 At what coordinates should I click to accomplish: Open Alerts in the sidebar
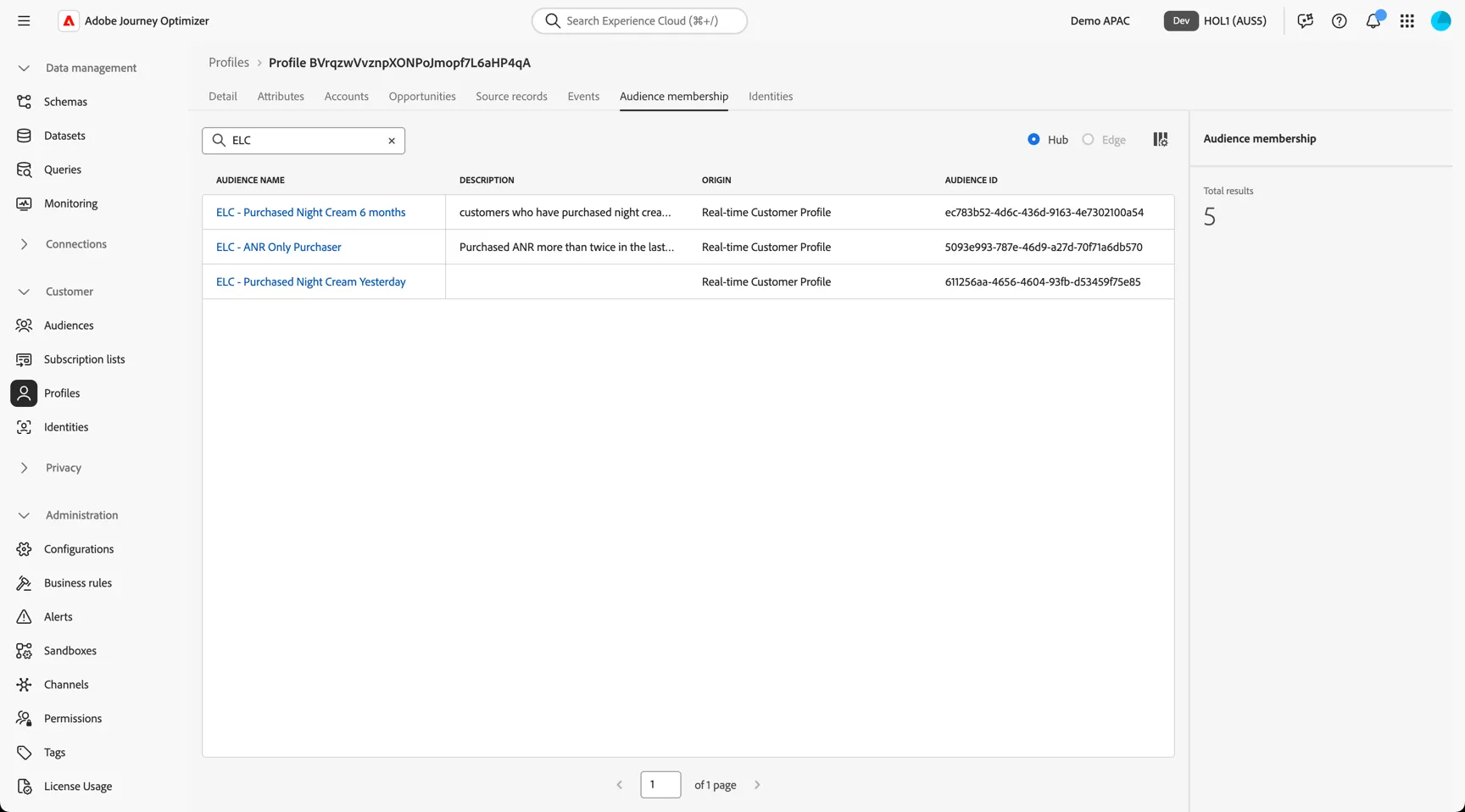click(x=58, y=617)
